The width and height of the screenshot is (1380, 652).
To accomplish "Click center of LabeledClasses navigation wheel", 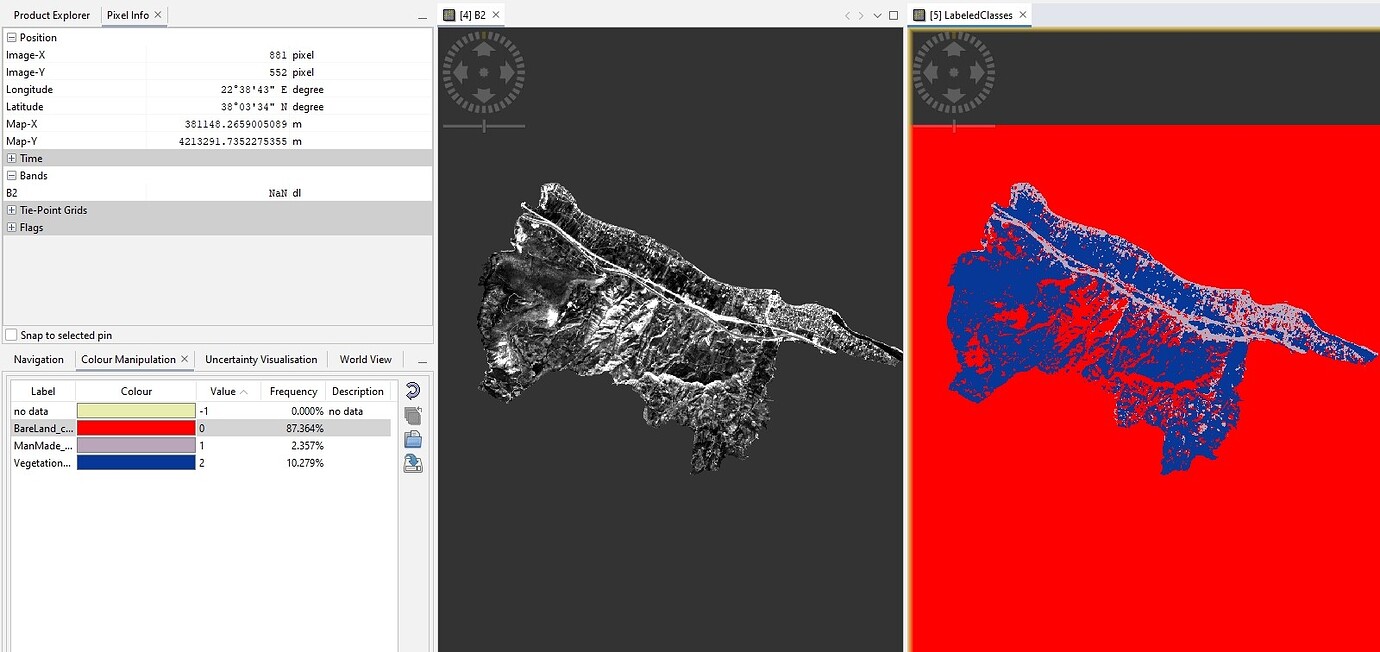I will click(x=954, y=72).
